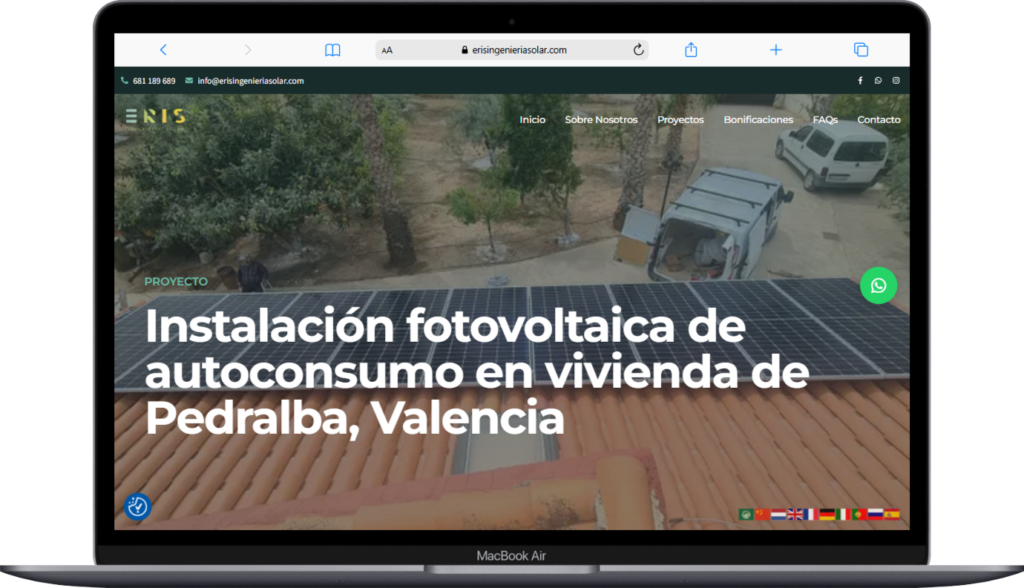Switch language with the Portuguese flag
The height and width of the screenshot is (588, 1024).
click(859, 514)
